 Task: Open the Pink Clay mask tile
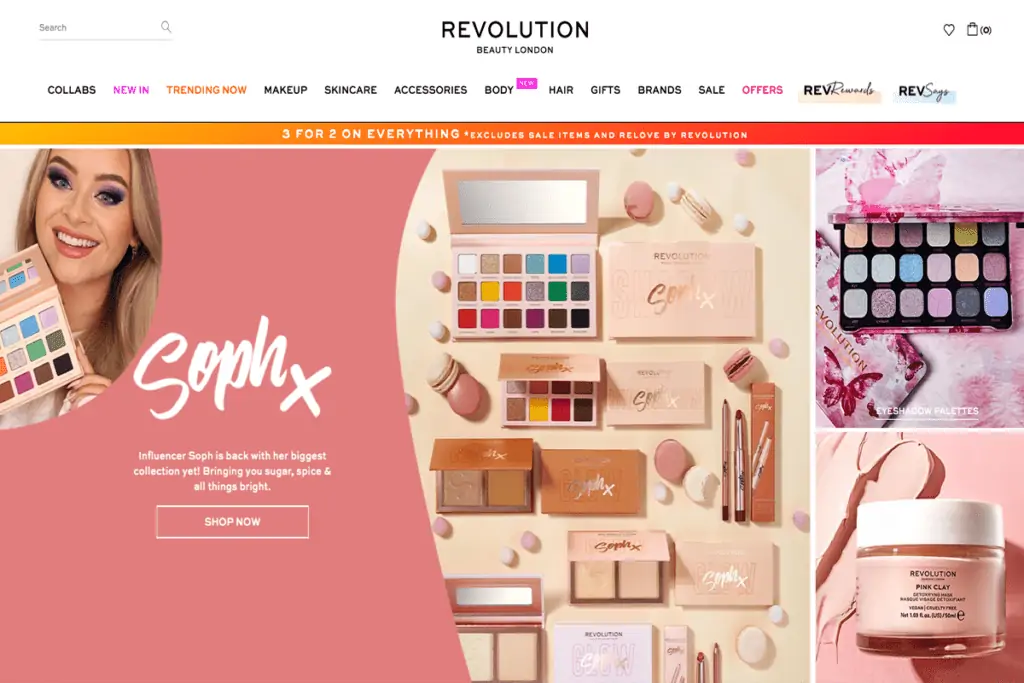[x=920, y=558]
